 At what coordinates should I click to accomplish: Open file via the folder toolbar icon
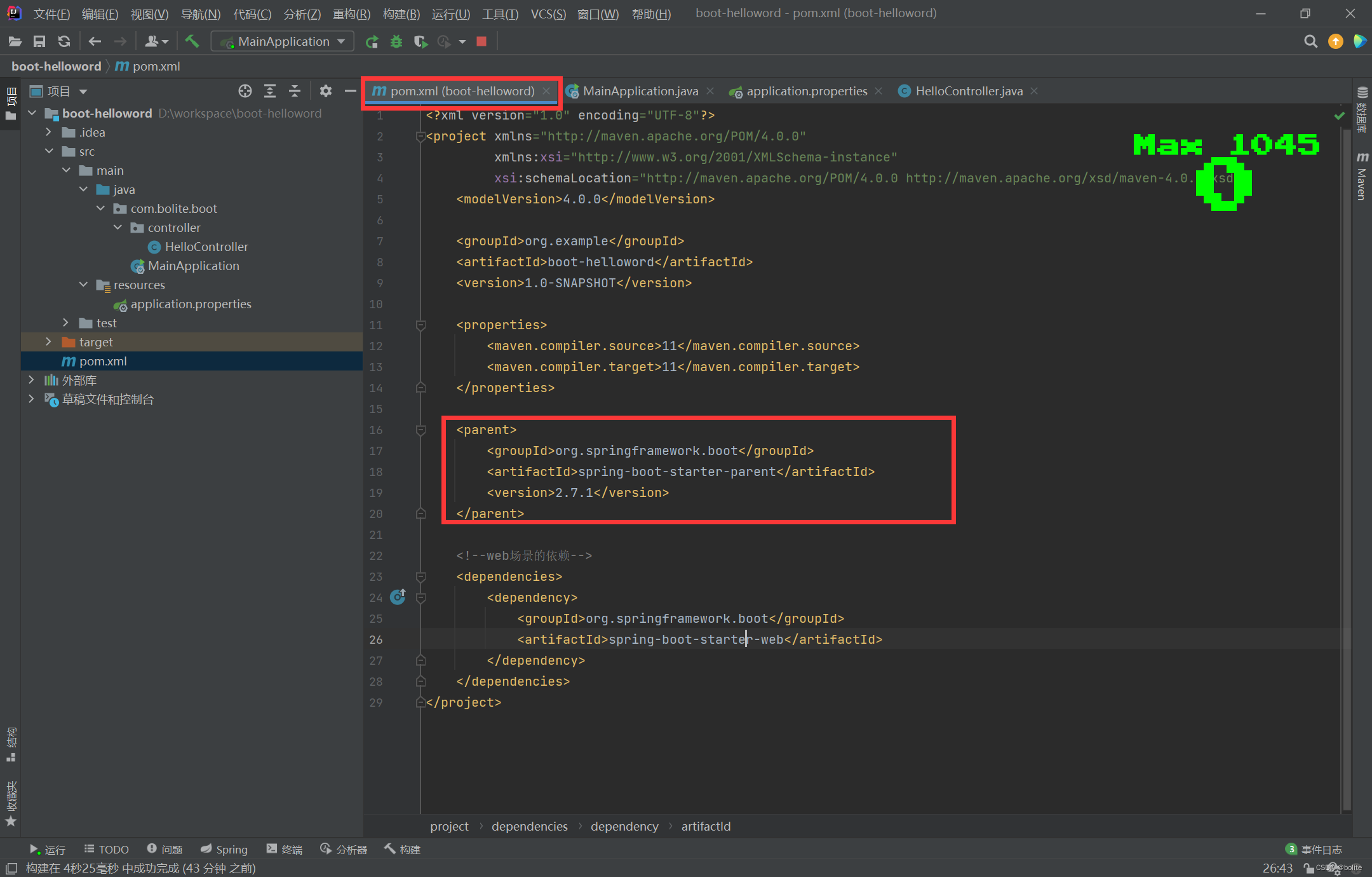[15, 41]
